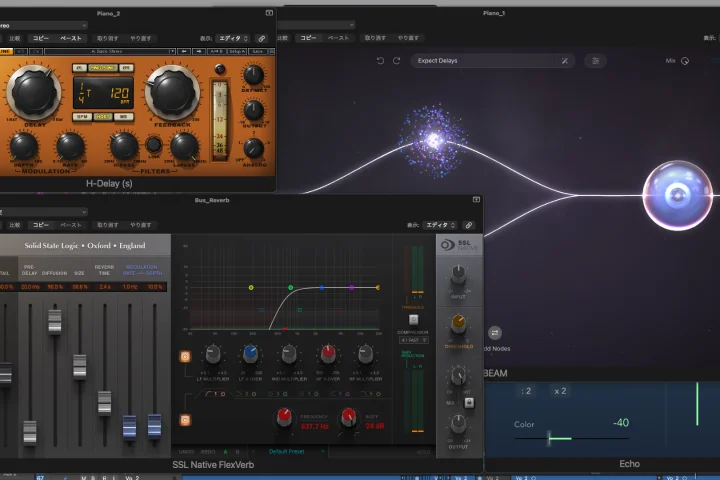Image resolution: width=720 pixels, height=480 pixels.
Task: Select EQ band 3 tab in FlexVerb
Action: (x=277, y=394)
